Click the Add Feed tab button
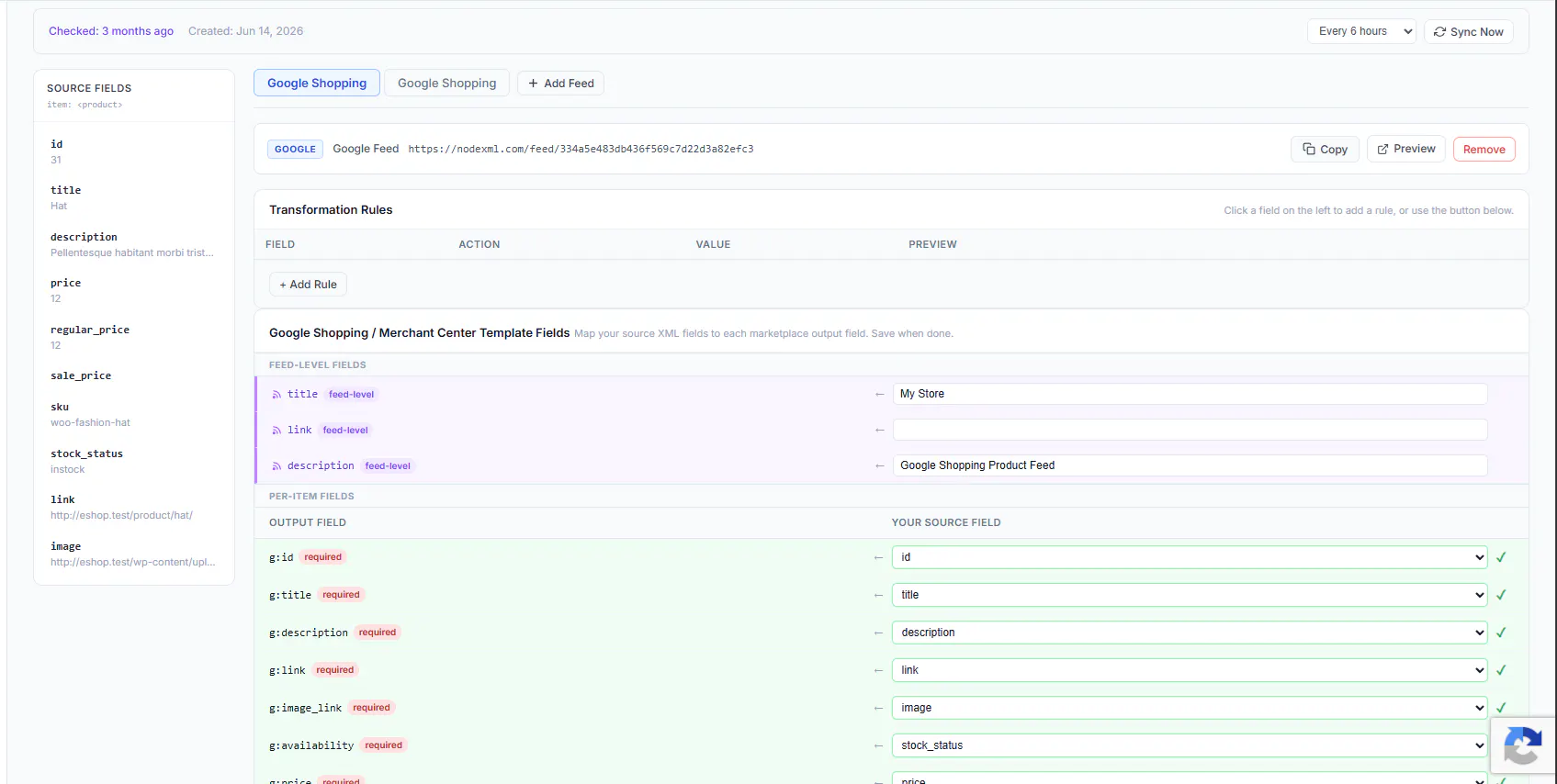Viewport: 1557px width, 784px height. (560, 83)
